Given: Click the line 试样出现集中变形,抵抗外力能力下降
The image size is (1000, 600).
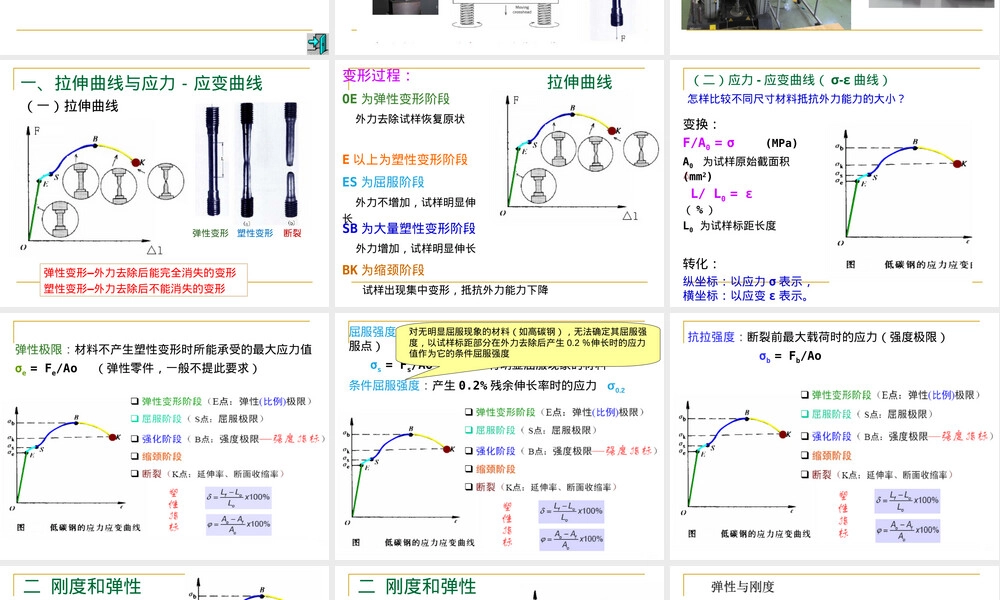Looking at the screenshot, I should pyautogui.click(x=455, y=290).
